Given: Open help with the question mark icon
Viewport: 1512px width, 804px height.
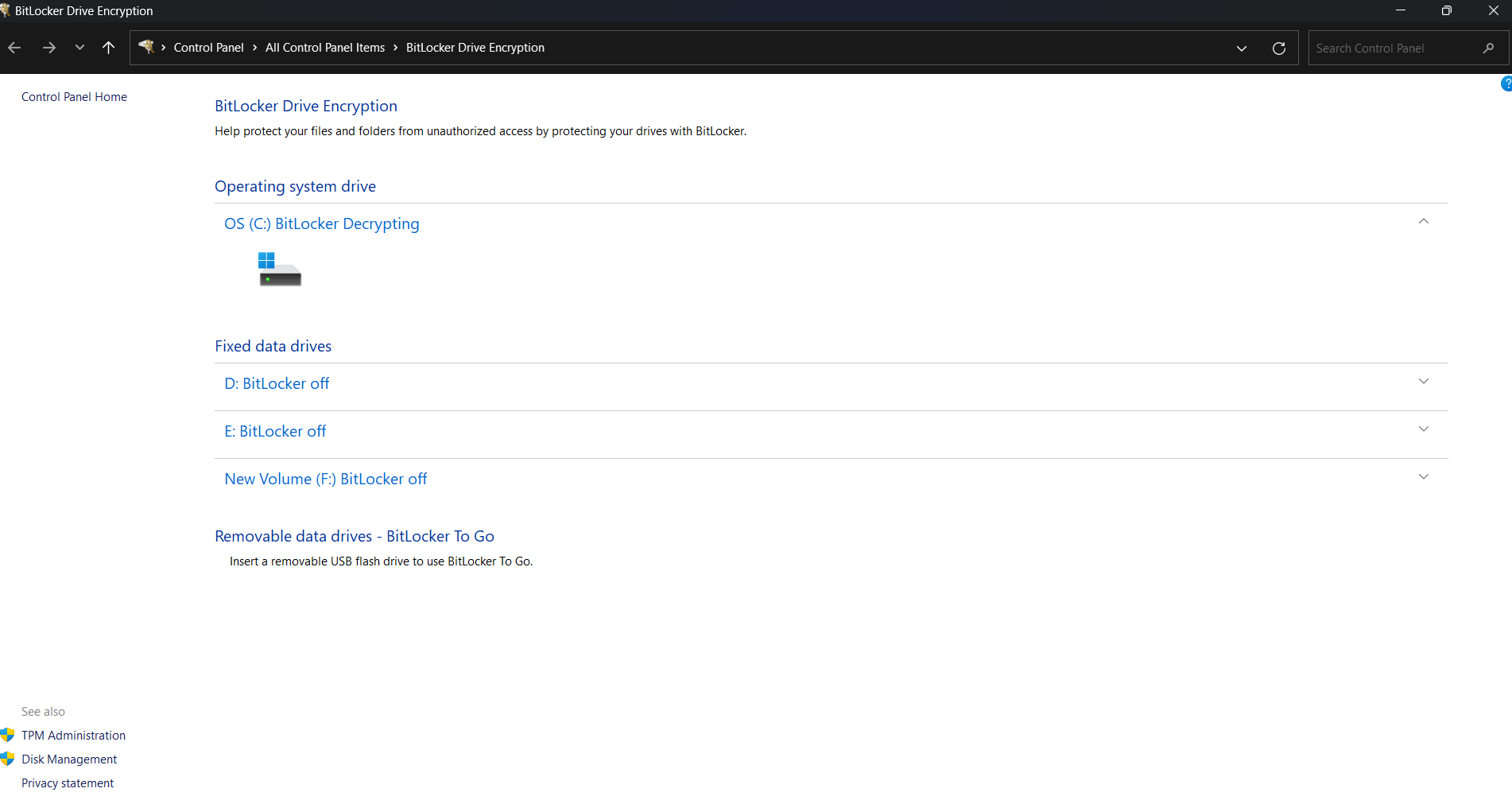Looking at the screenshot, I should [x=1506, y=84].
